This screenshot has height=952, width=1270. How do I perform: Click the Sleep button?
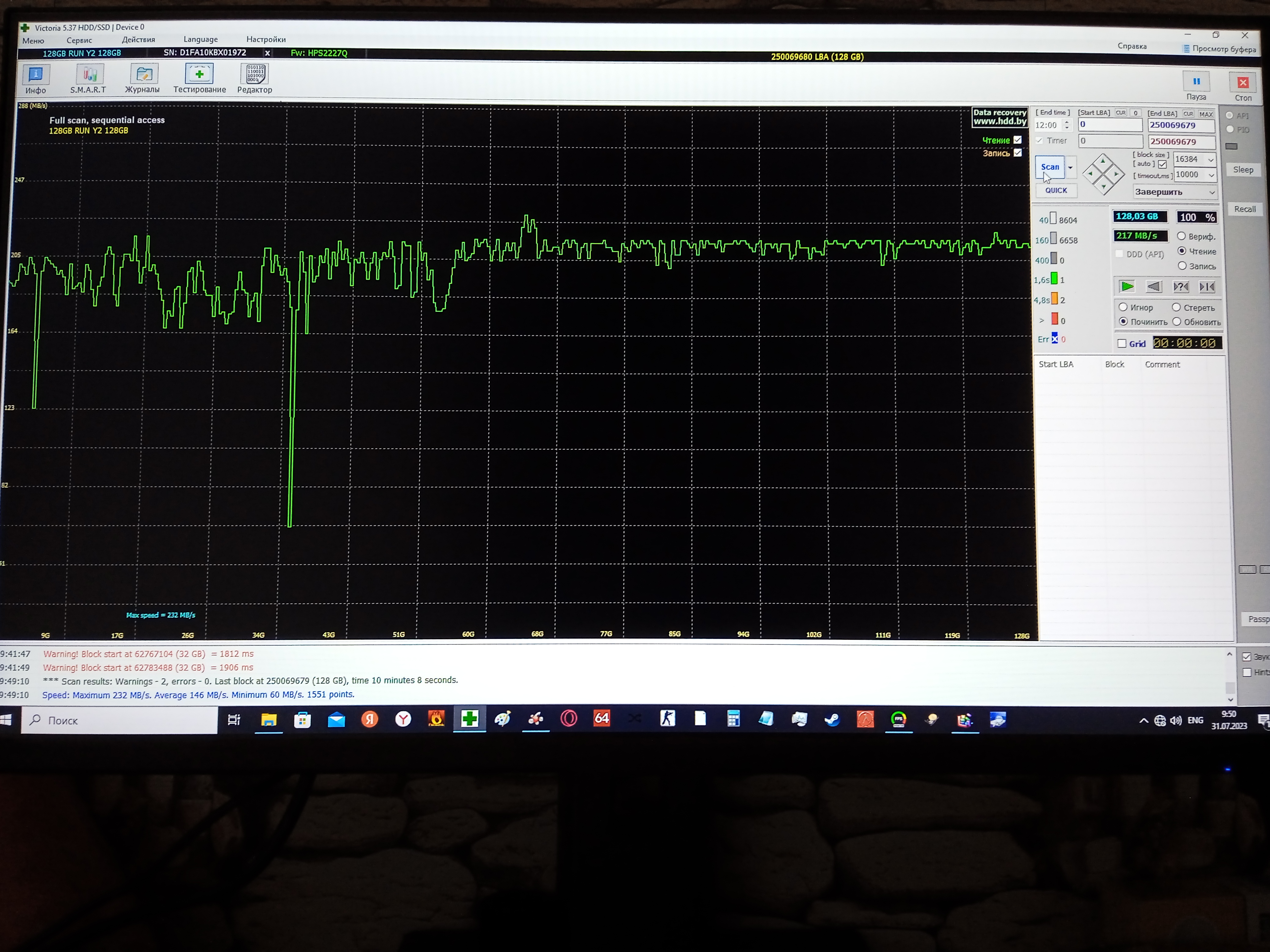click(x=1243, y=169)
